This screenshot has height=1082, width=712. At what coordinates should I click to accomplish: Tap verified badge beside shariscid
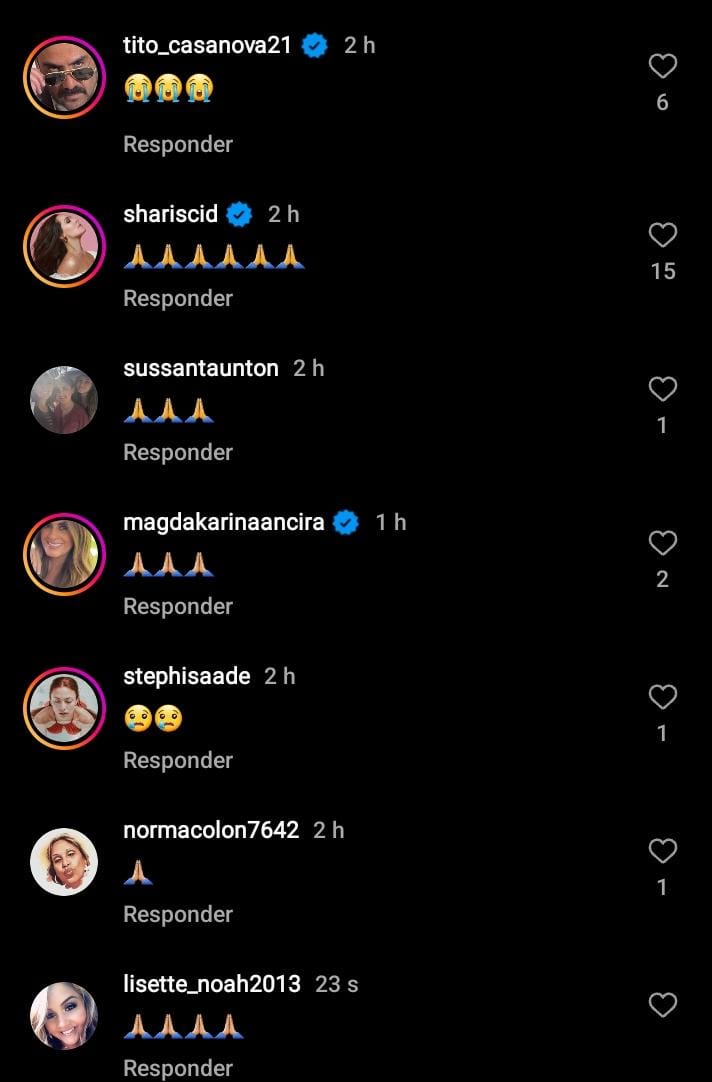tap(239, 214)
